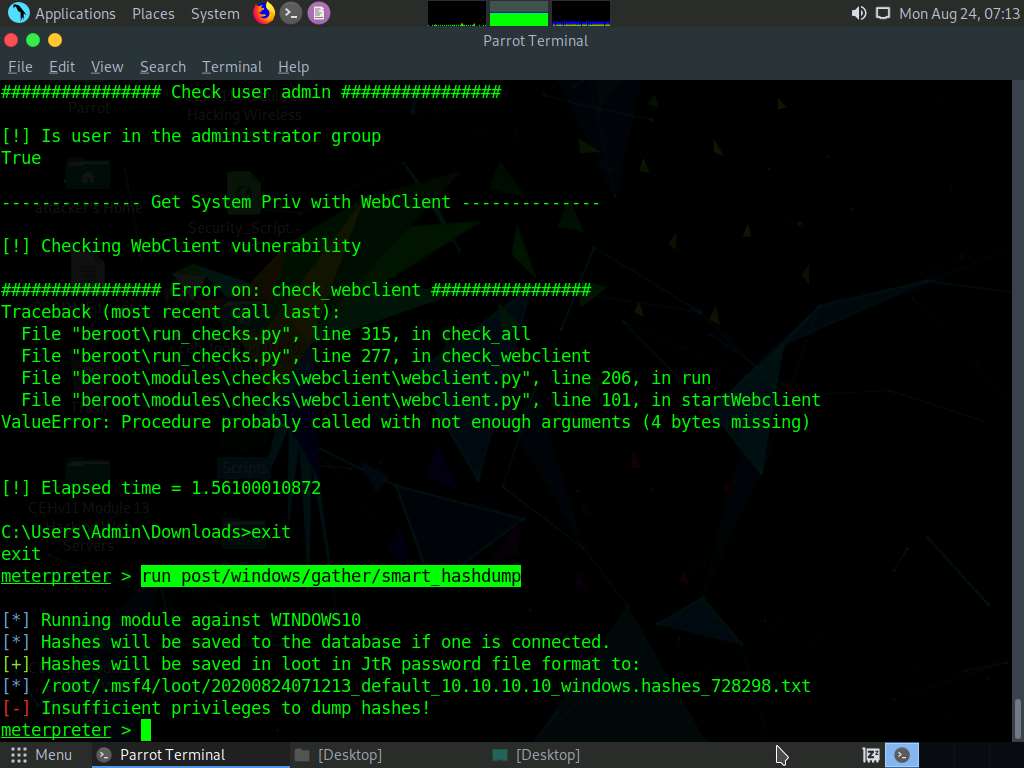Open the View menu

[107, 67]
